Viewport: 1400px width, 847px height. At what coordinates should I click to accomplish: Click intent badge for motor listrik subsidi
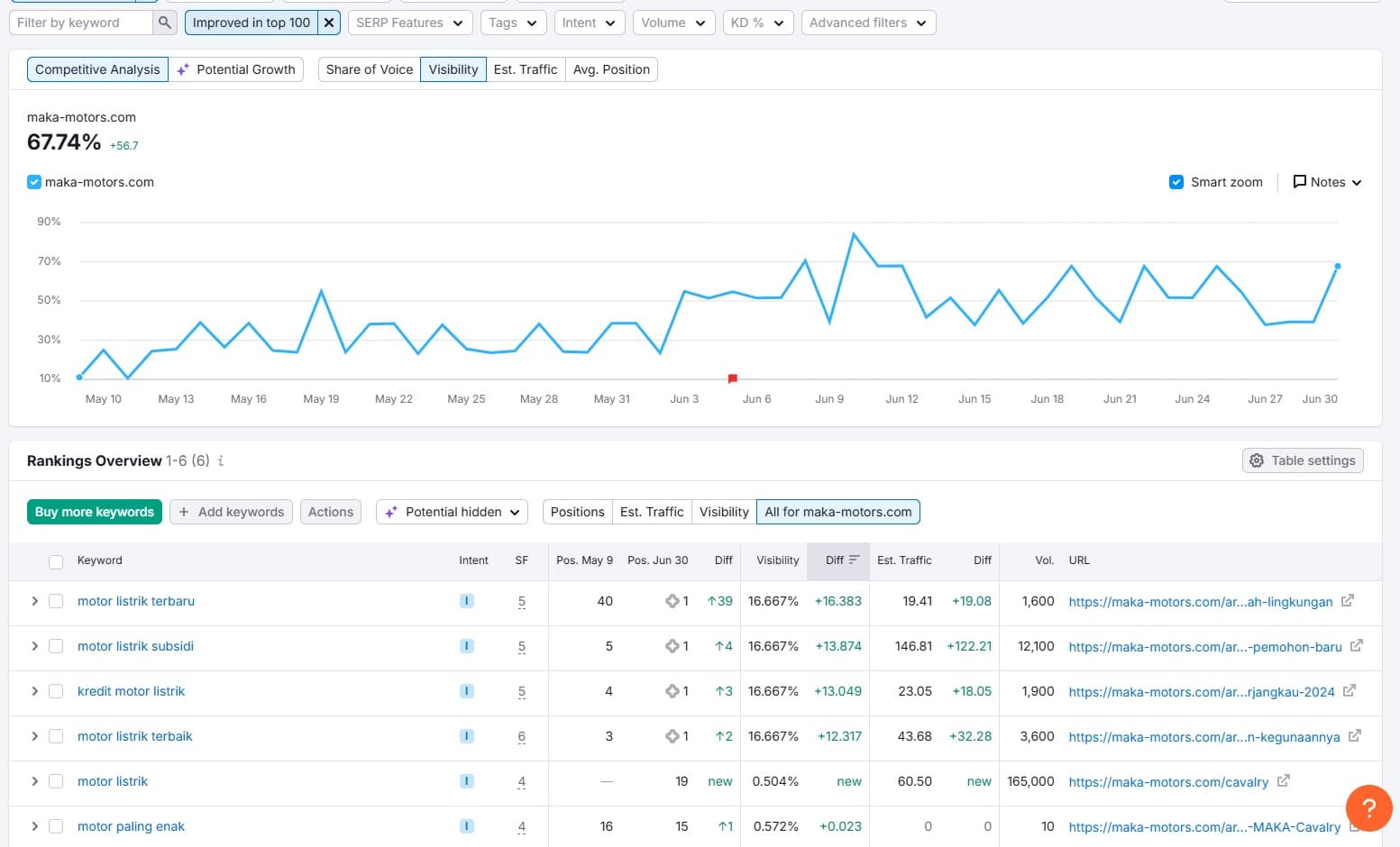point(467,646)
